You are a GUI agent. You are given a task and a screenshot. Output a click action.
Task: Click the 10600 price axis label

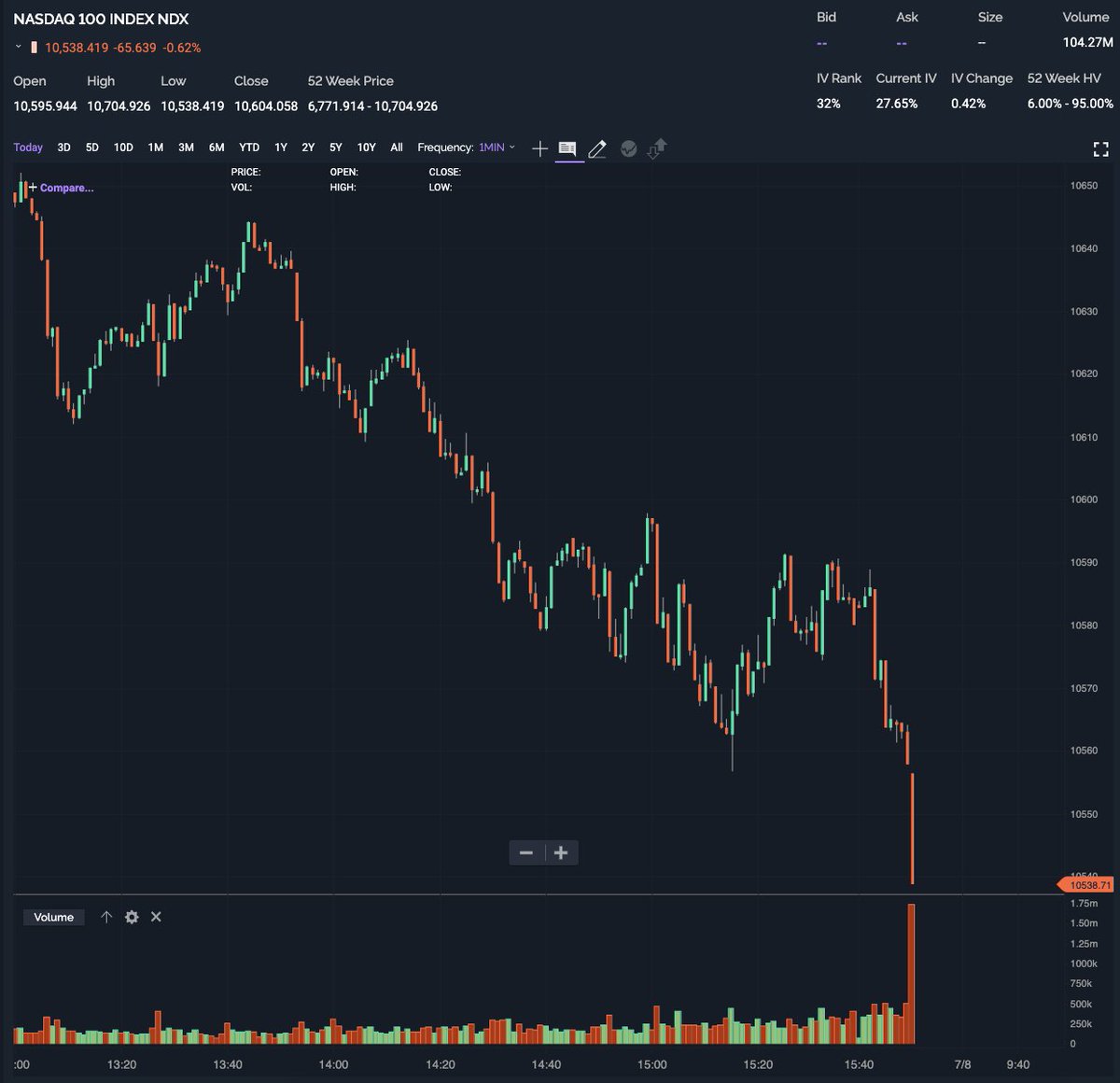pyautogui.click(x=1084, y=499)
